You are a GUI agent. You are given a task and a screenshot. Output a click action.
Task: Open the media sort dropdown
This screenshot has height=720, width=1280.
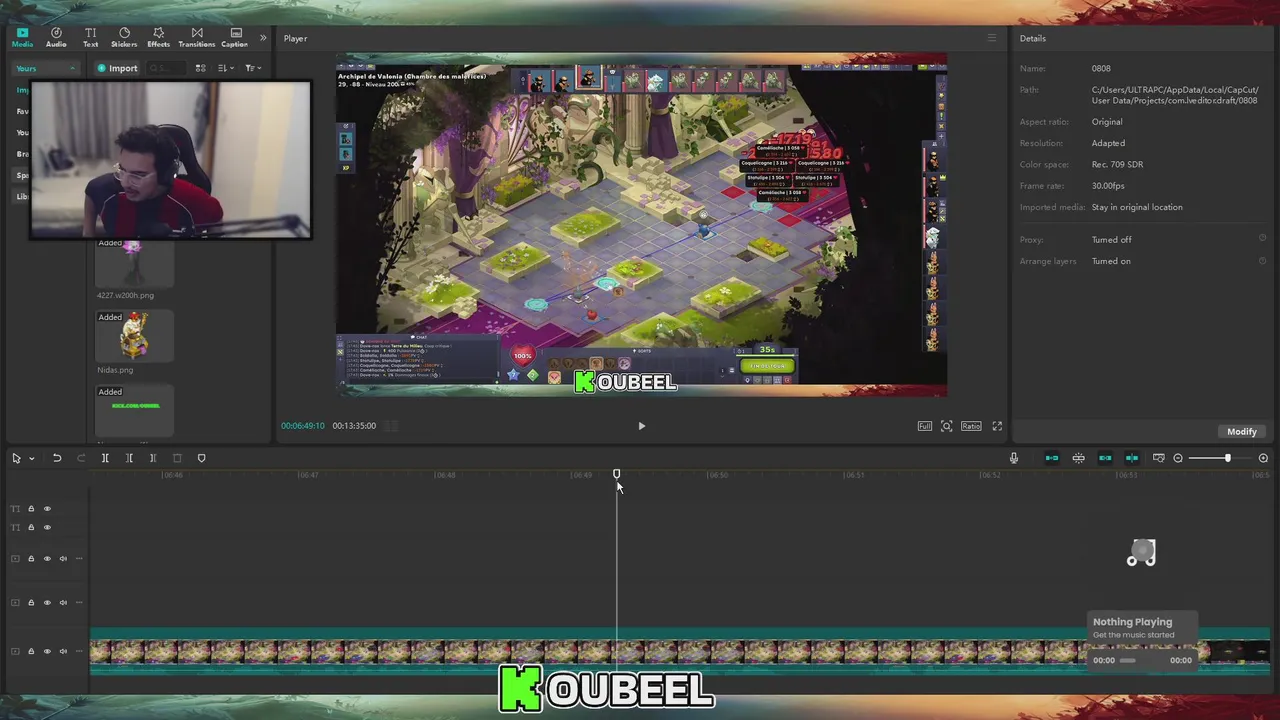(226, 68)
